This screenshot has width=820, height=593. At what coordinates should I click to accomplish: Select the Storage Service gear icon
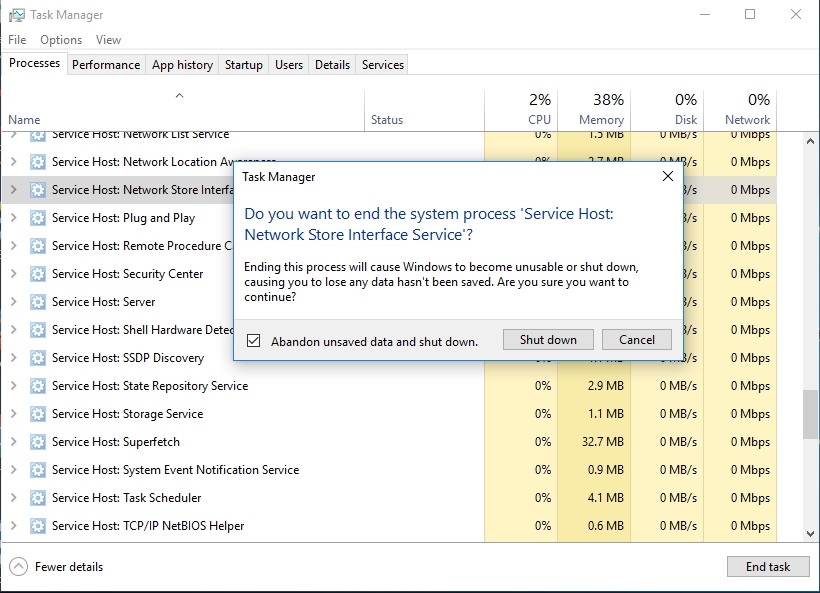pyautogui.click(x=38, y=414)
